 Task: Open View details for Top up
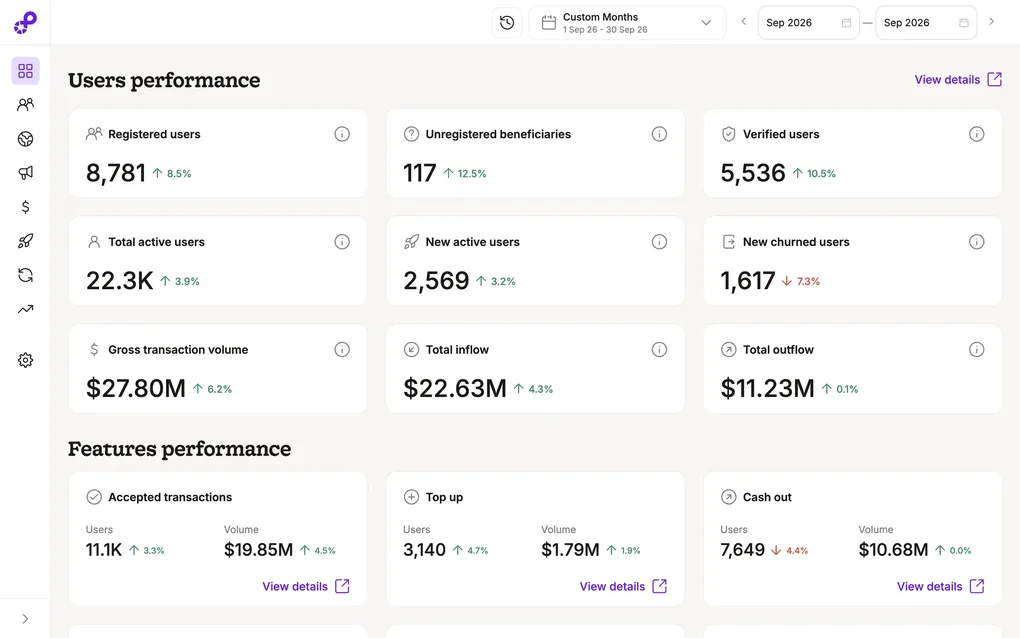tap(623, 586)
